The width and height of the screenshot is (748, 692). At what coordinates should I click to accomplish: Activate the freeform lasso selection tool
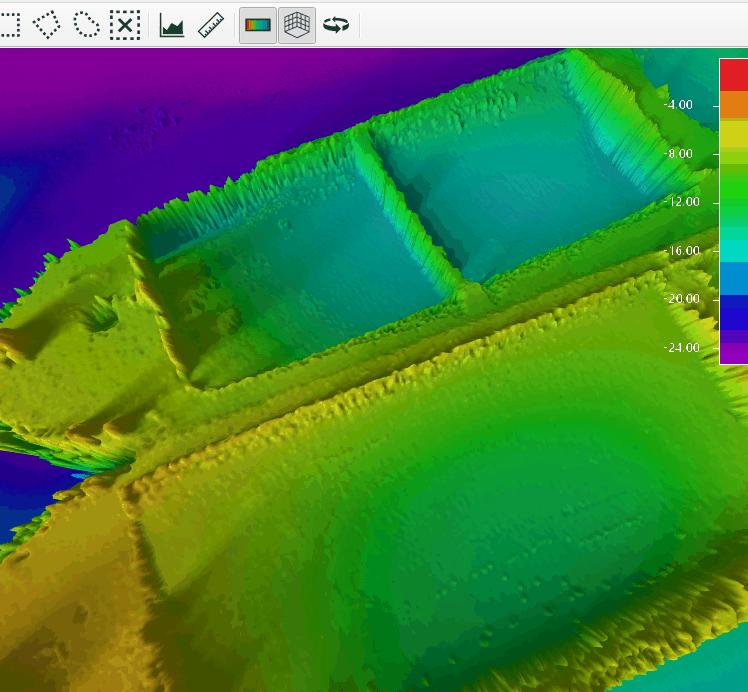point(86,25)
